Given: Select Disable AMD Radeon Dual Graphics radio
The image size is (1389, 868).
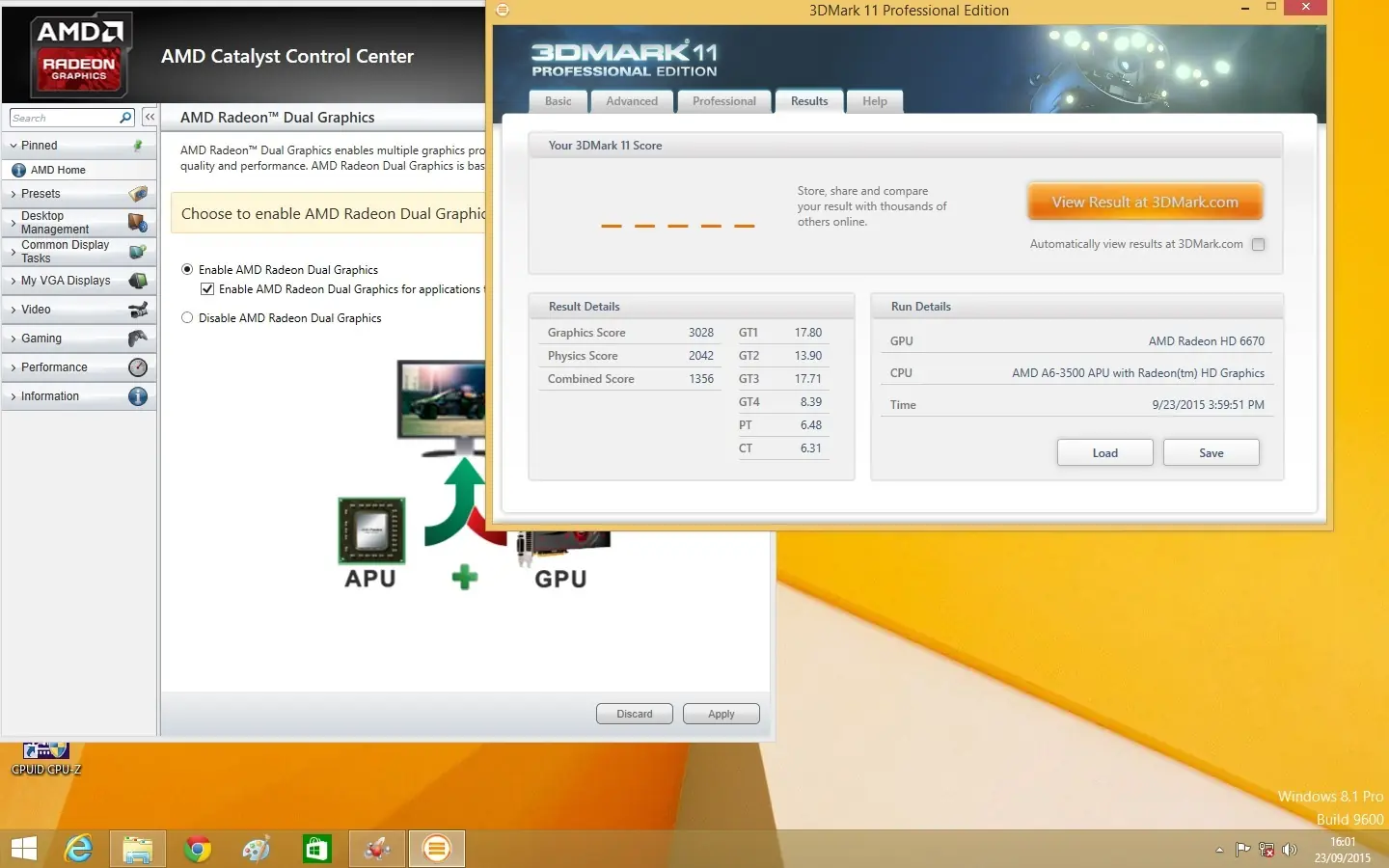Looking at the screenshot, I should (x=187, y=318).
